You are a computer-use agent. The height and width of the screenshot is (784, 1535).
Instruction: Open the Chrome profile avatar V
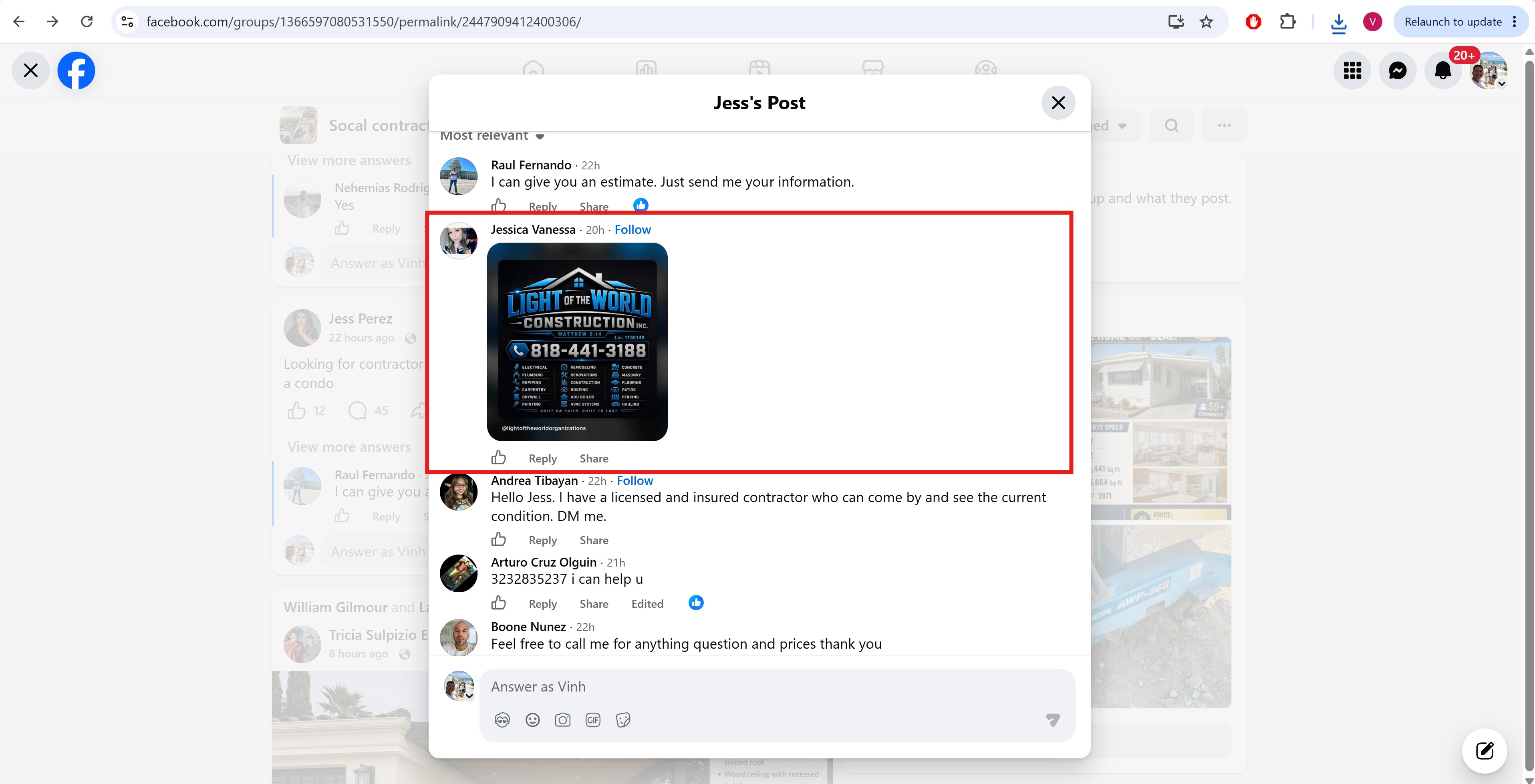click(1372, 22)
